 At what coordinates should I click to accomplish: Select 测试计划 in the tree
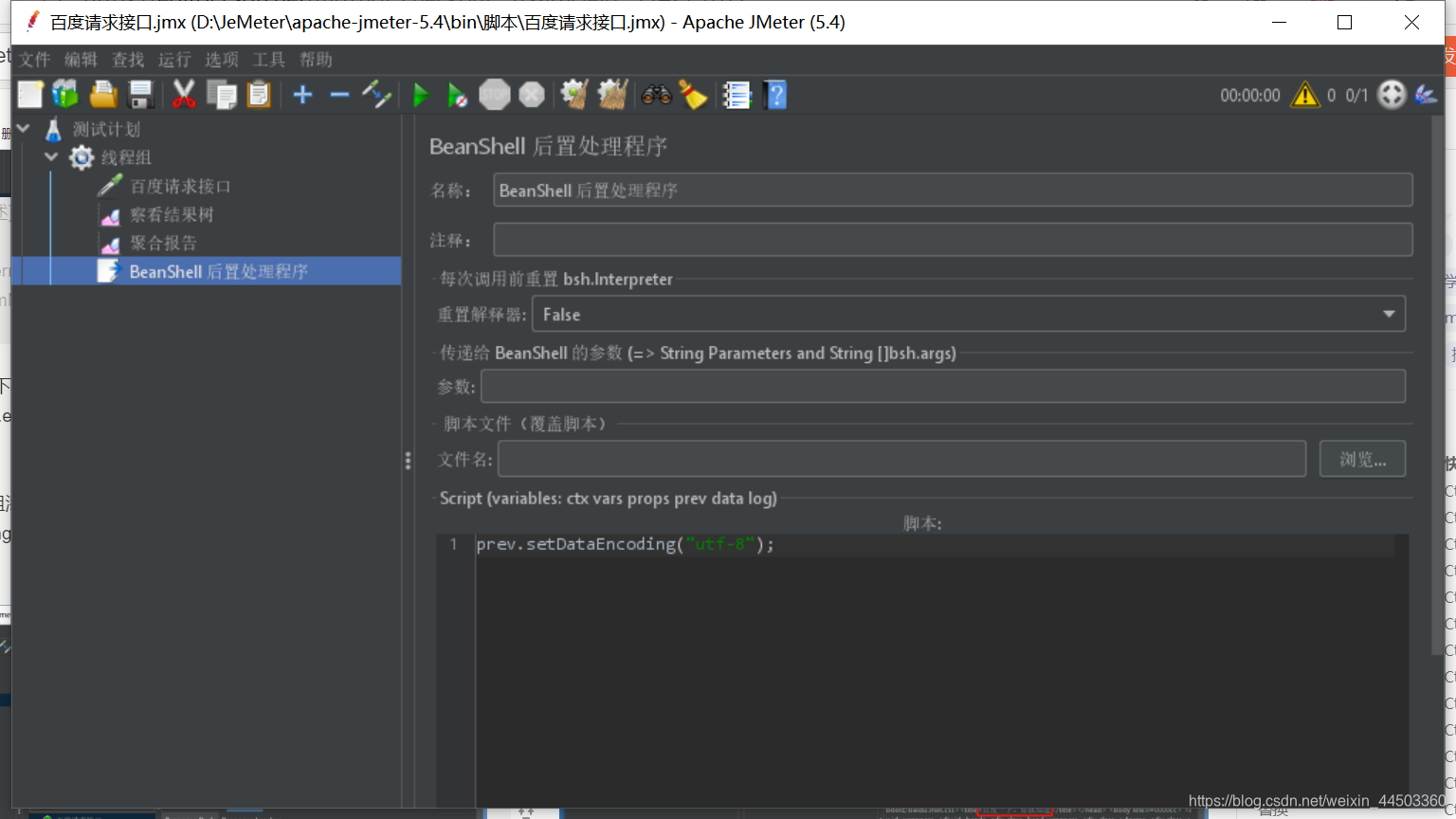[106, 129]
